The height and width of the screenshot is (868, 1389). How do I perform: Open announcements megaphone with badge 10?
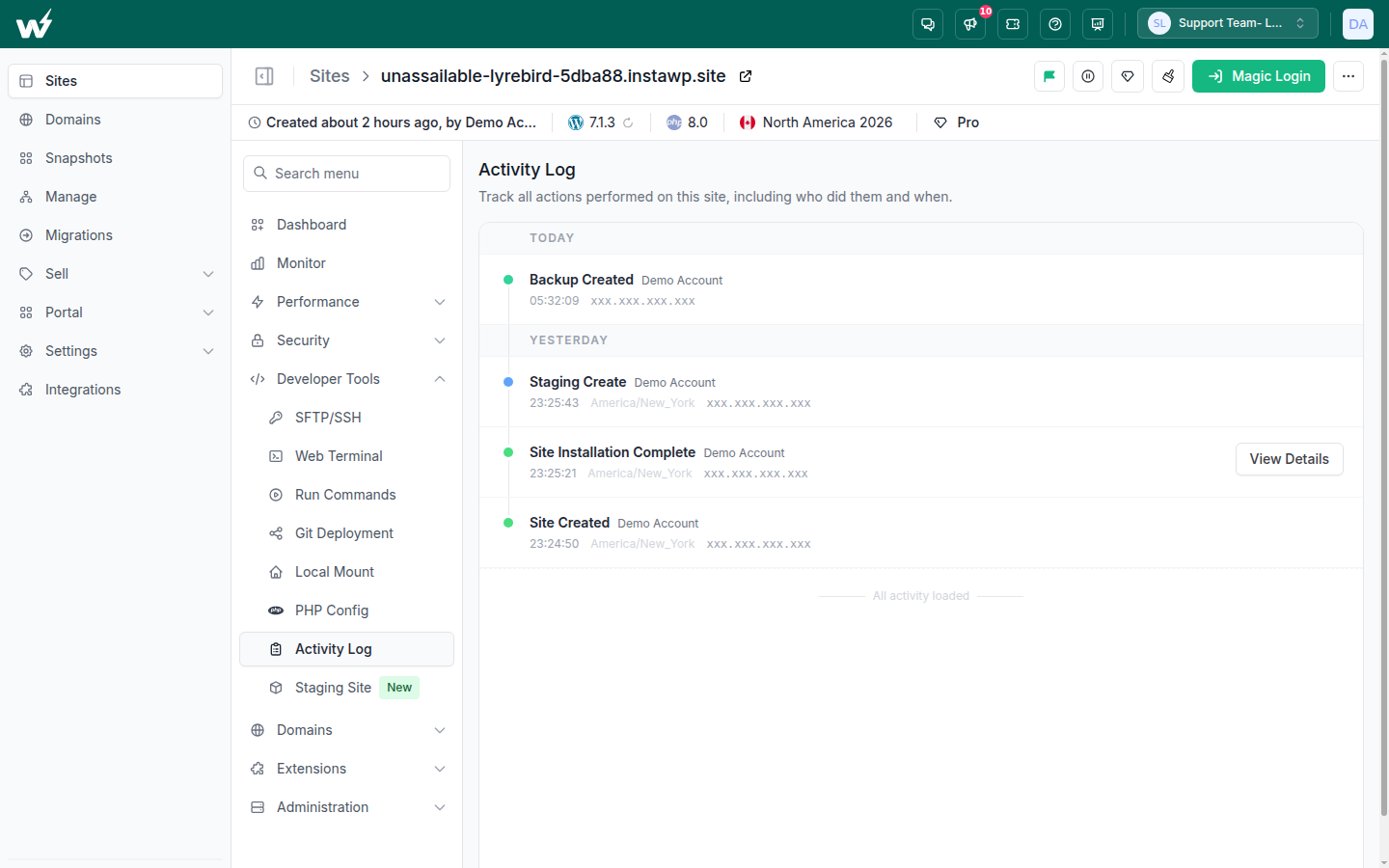click(970, 24)
